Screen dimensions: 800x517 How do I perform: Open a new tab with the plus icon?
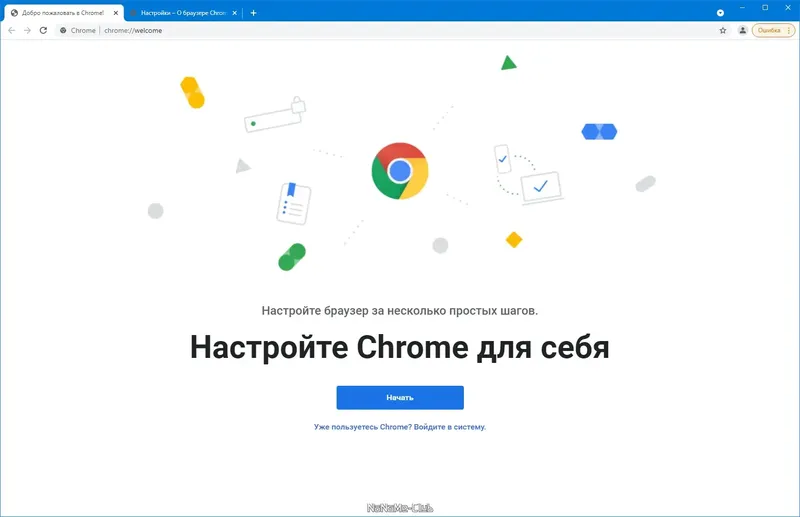[254, 13]
